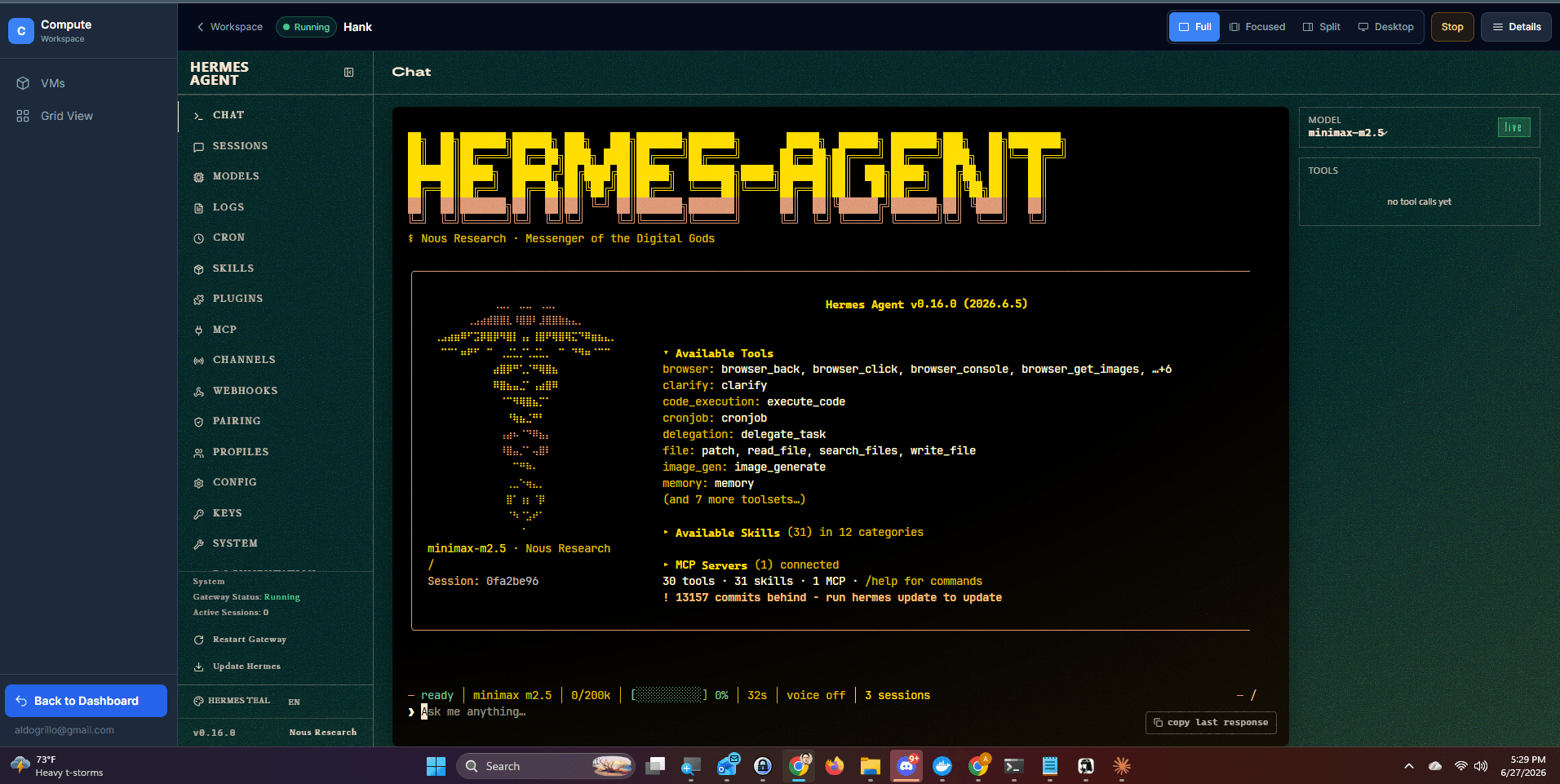1560x784 pixels.
Task: Open terminal app from the taskbar
Action: [x=1014, y=766]
